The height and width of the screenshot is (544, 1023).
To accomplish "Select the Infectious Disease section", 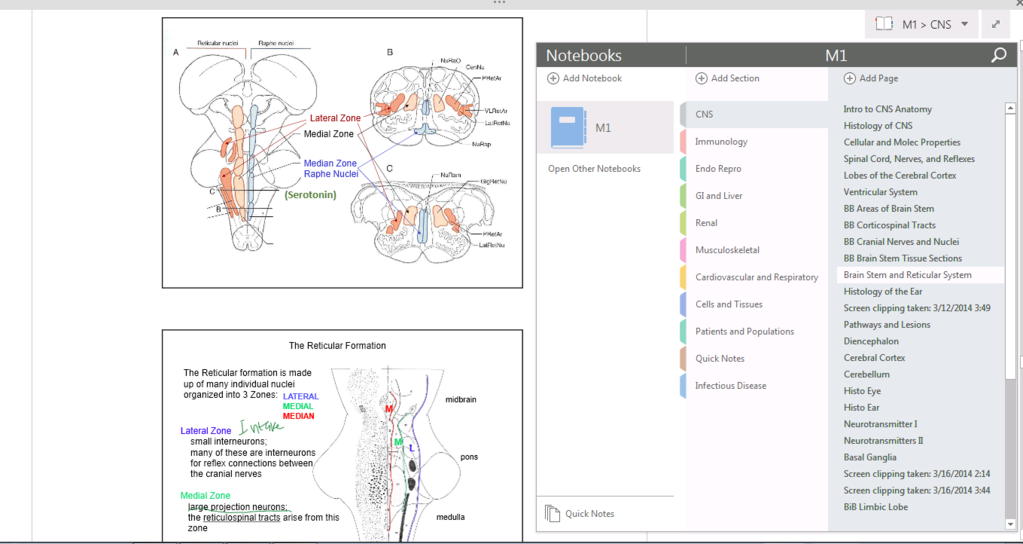I will pyautogui.click(x=730, y=385).
